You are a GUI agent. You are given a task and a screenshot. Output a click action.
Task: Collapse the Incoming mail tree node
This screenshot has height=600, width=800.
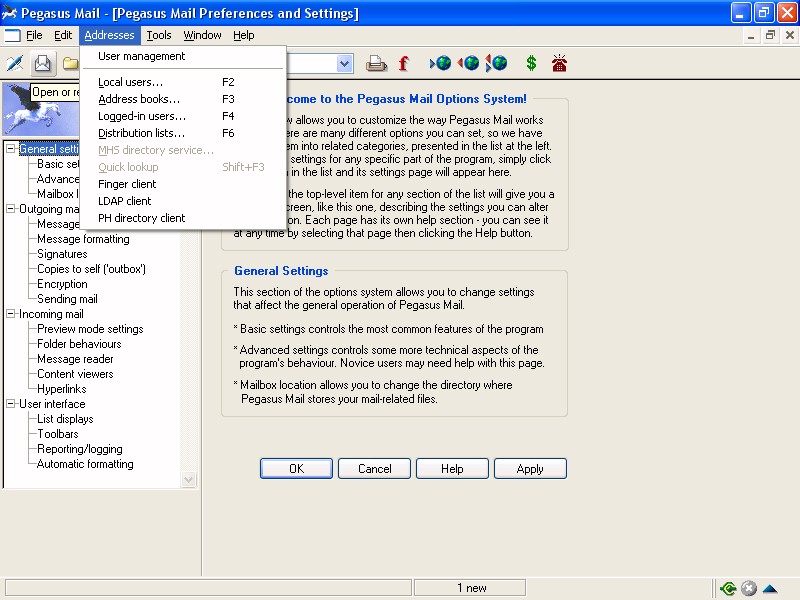[10, 313]
